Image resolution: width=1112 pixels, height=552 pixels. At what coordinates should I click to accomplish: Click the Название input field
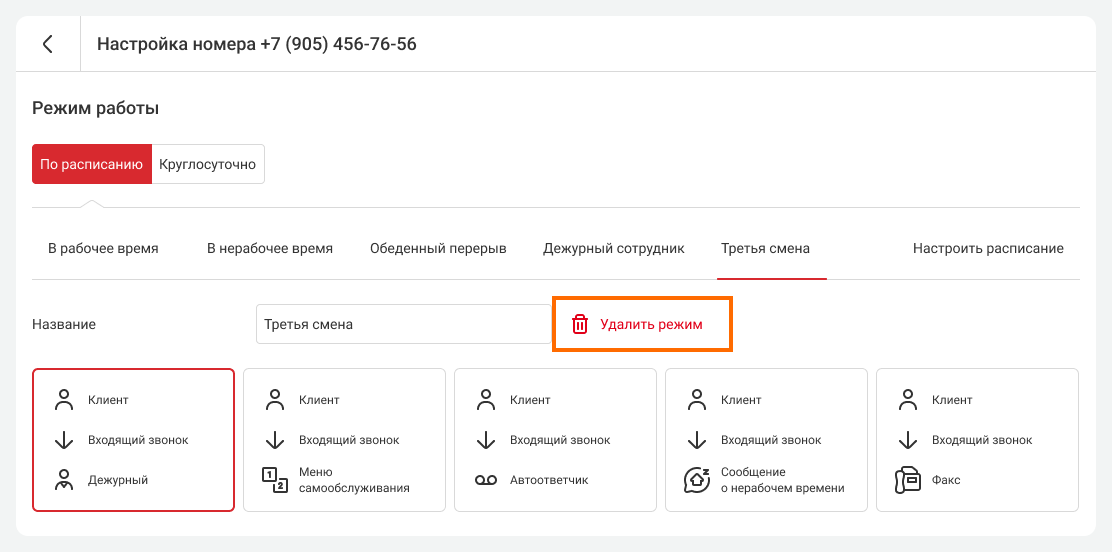click(x=400, y=324)
